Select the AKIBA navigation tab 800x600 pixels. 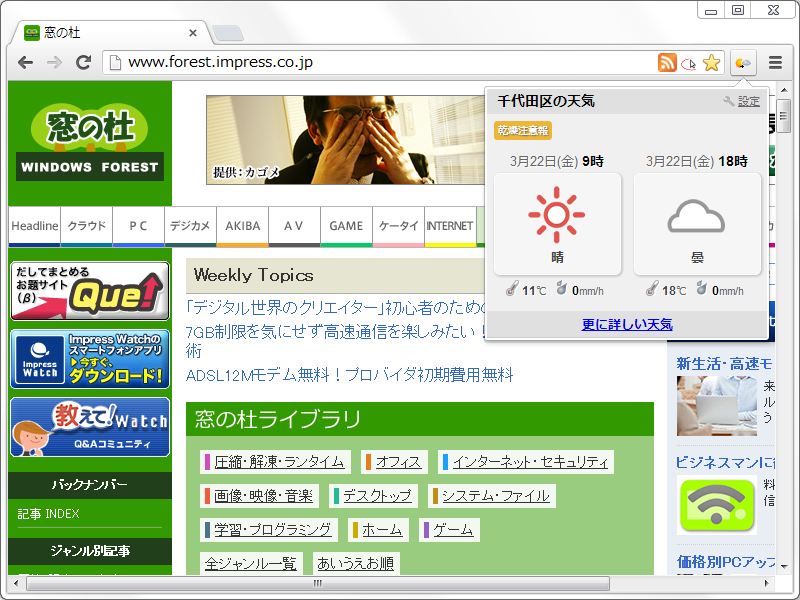(242, 227)
